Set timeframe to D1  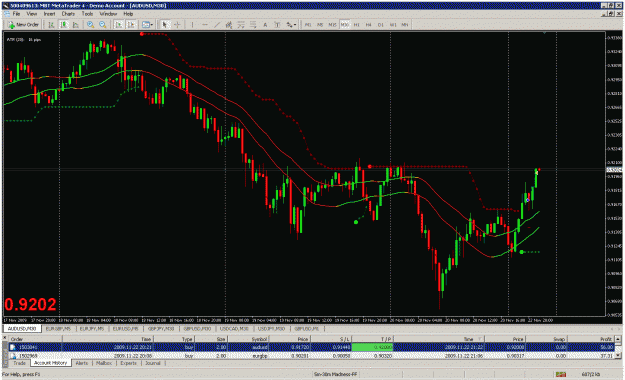[381, 25]
